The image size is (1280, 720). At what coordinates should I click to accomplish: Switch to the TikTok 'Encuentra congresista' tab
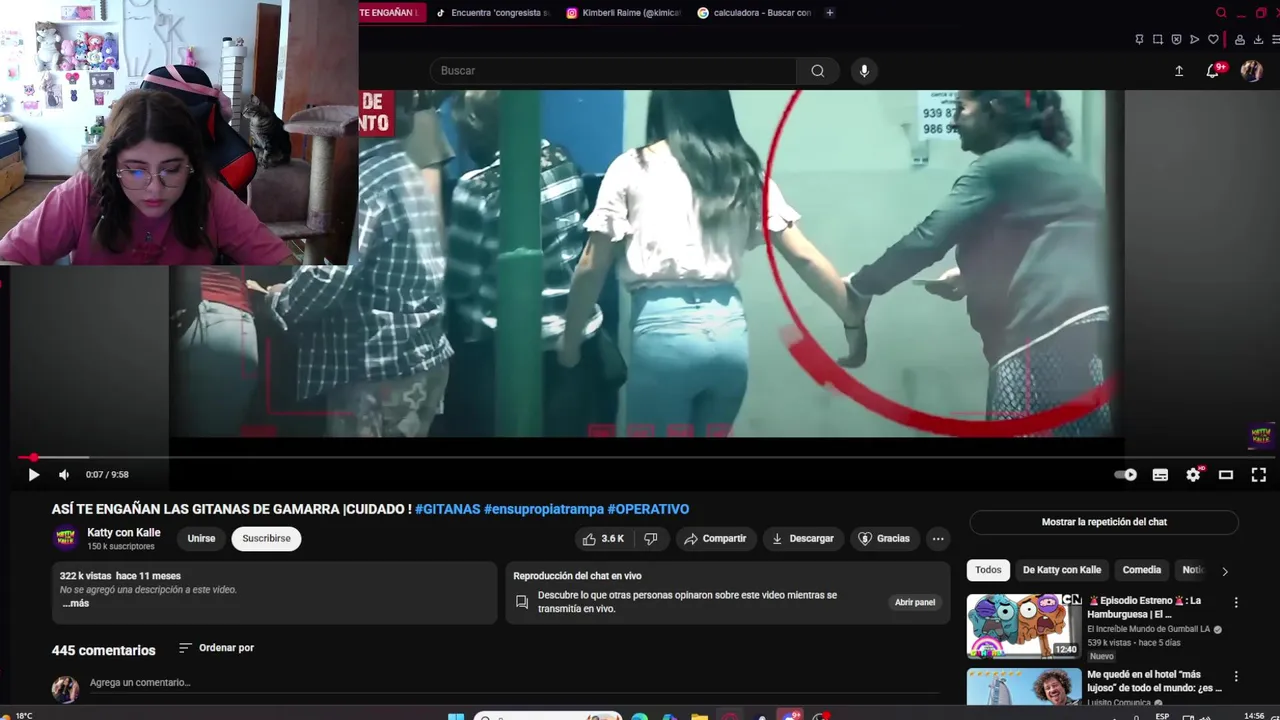(492, 13)
